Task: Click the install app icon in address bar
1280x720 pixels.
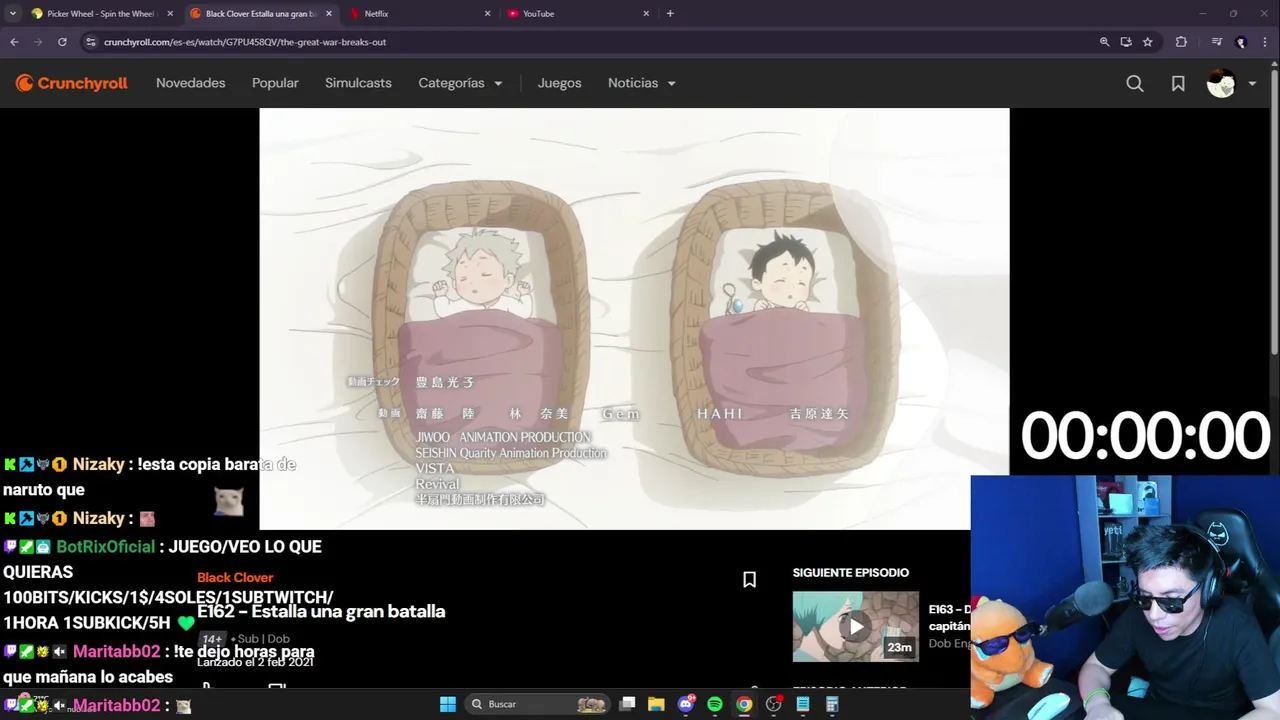Action: point(1126,42)
